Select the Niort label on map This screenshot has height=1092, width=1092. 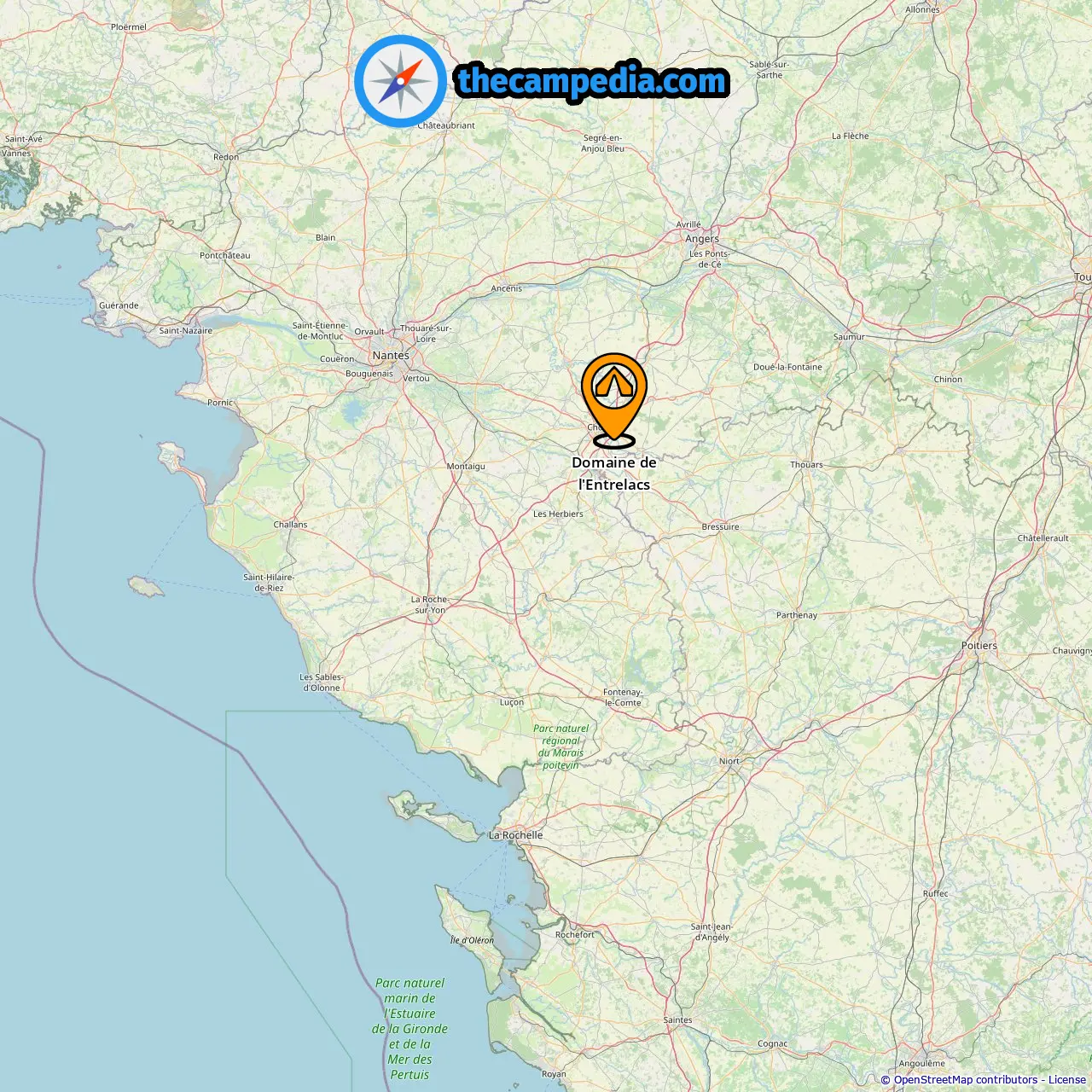point(729,761)
